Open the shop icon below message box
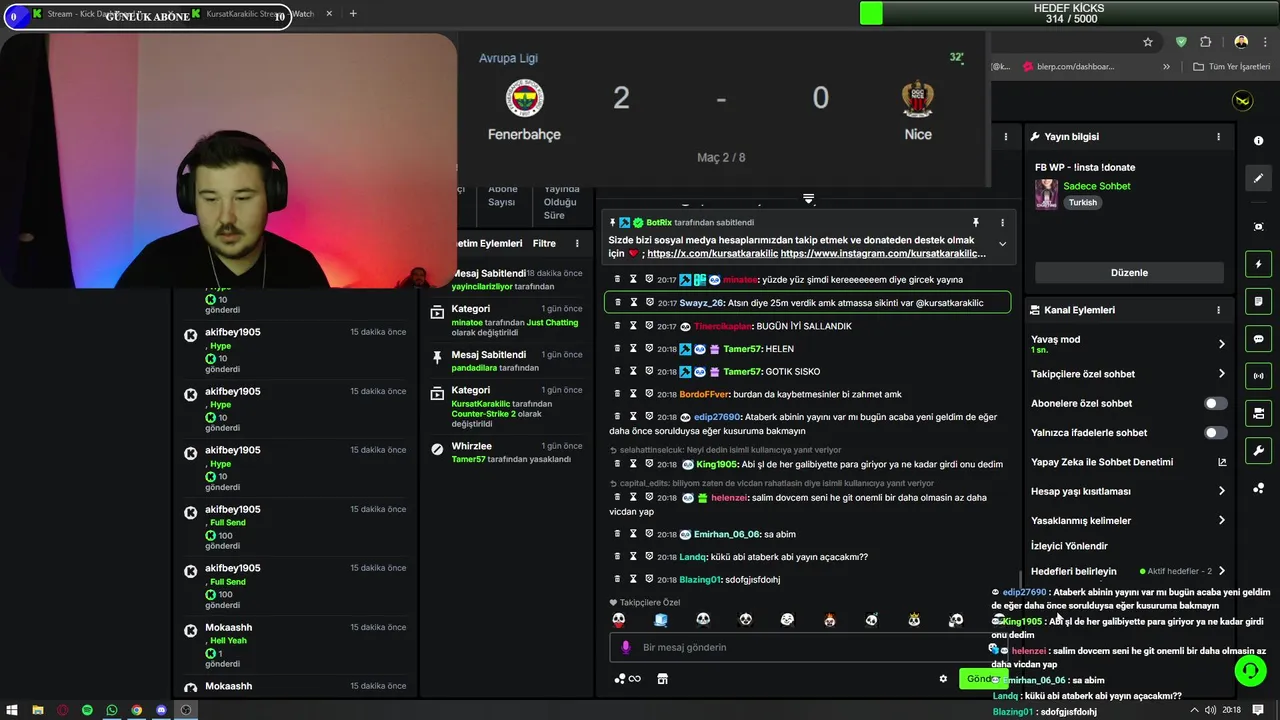 point(662,679)
